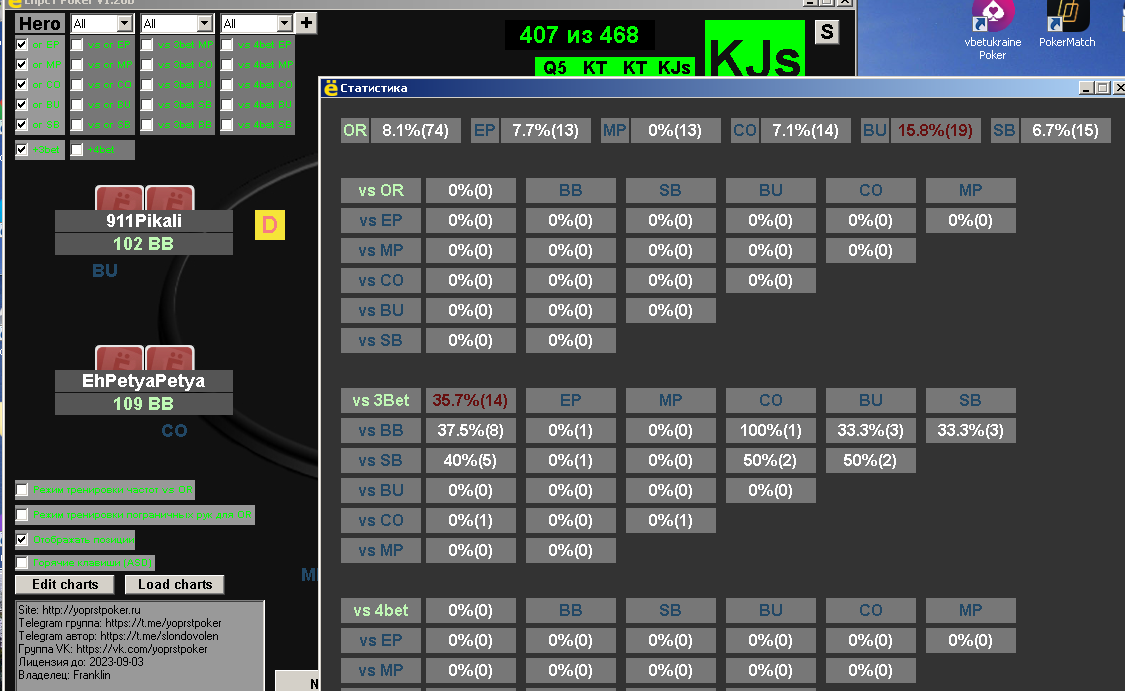This screenshot has width=1125, height=691.
Task: Click the '6.7%(15)' SB stat cell
Action: tap(1065, 131)
